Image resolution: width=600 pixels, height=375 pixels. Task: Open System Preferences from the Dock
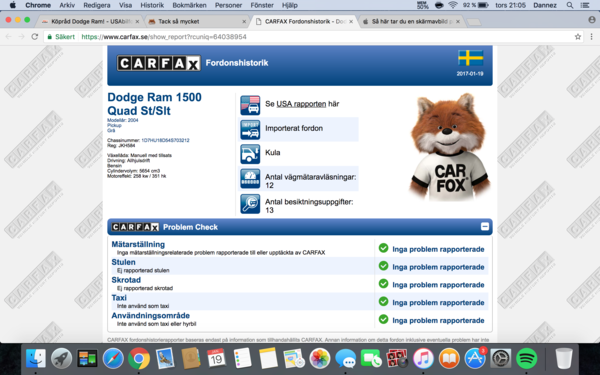point(501,359)
